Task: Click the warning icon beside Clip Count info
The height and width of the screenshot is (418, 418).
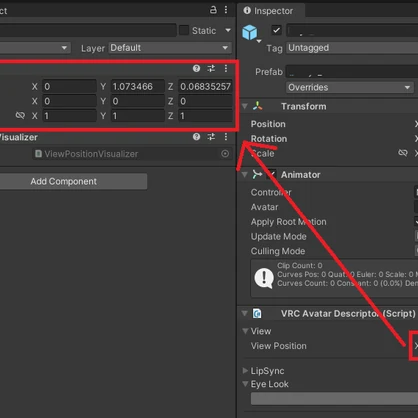Action: (264, 278)
